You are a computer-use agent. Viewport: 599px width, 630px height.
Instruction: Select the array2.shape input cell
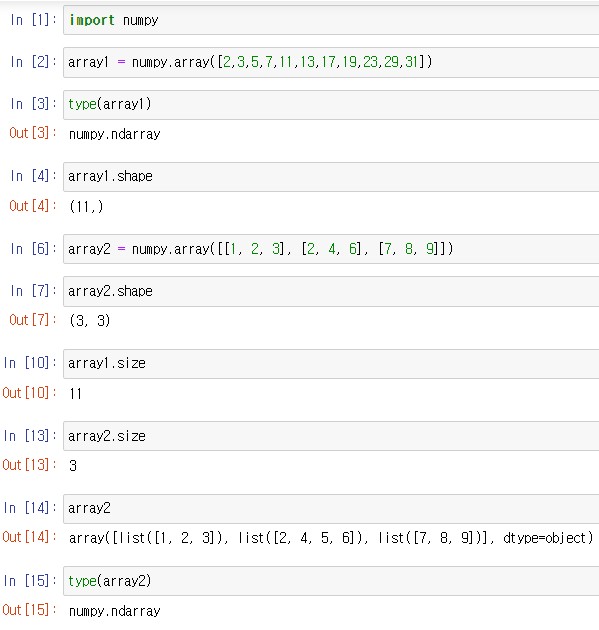coord(331,291)
